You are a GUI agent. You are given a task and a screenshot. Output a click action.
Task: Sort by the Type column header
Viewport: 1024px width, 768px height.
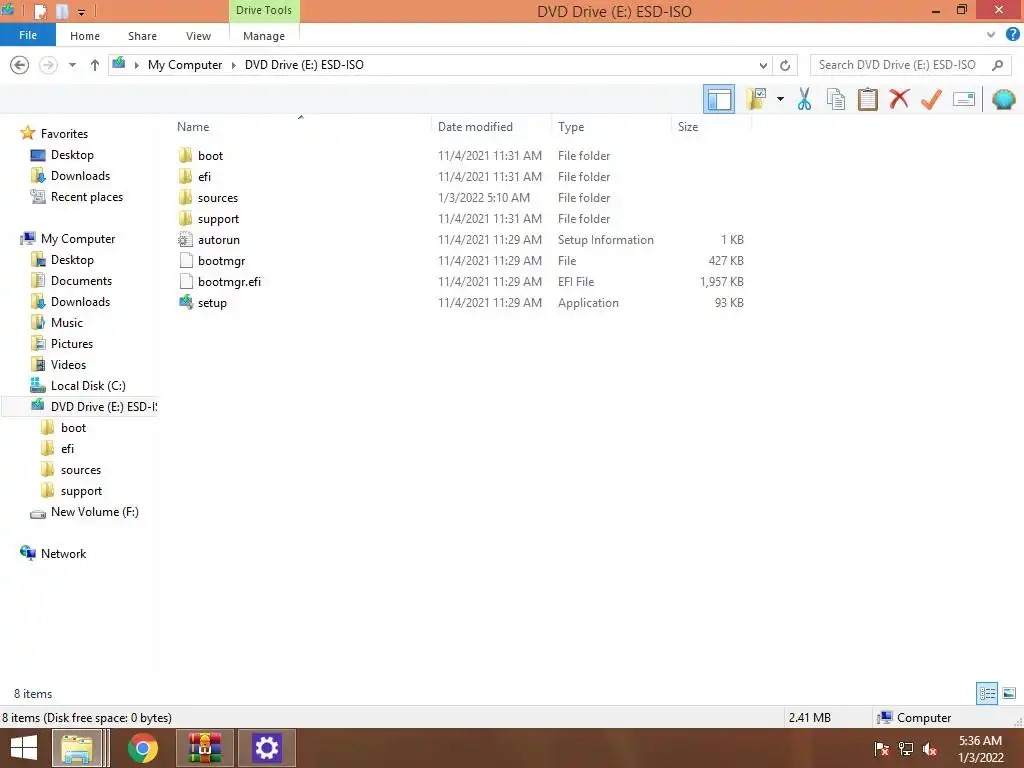(571, 127)
